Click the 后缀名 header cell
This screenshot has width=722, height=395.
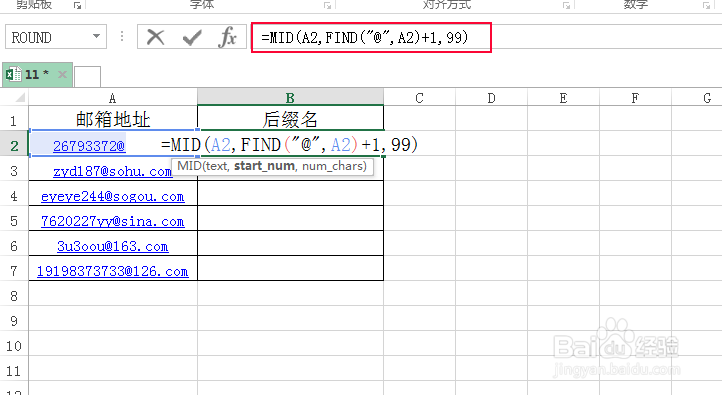290,119
